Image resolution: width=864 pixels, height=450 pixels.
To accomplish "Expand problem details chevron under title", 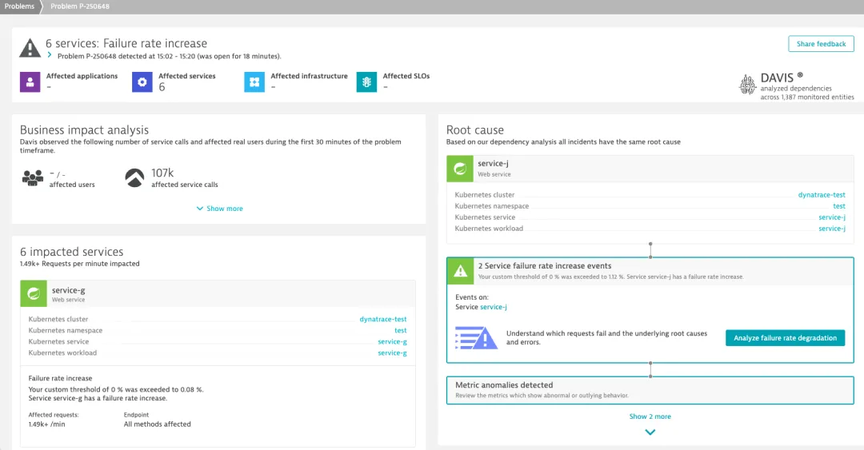I will (x=50, y=55).
